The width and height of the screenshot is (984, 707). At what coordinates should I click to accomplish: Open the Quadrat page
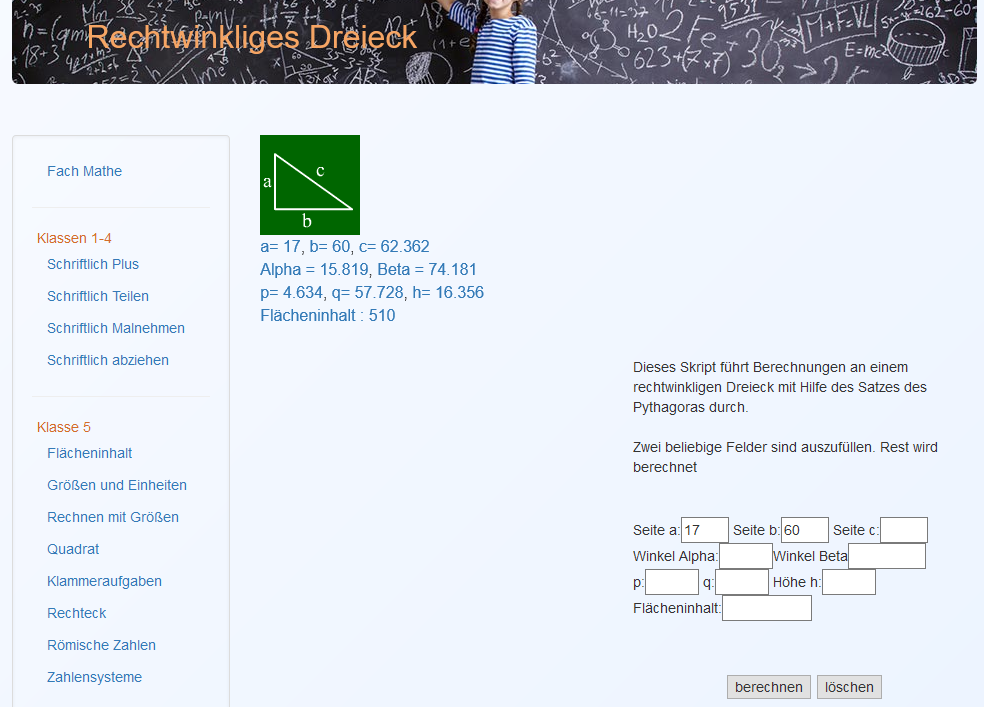pyautogui.click(x=73, y=549)
